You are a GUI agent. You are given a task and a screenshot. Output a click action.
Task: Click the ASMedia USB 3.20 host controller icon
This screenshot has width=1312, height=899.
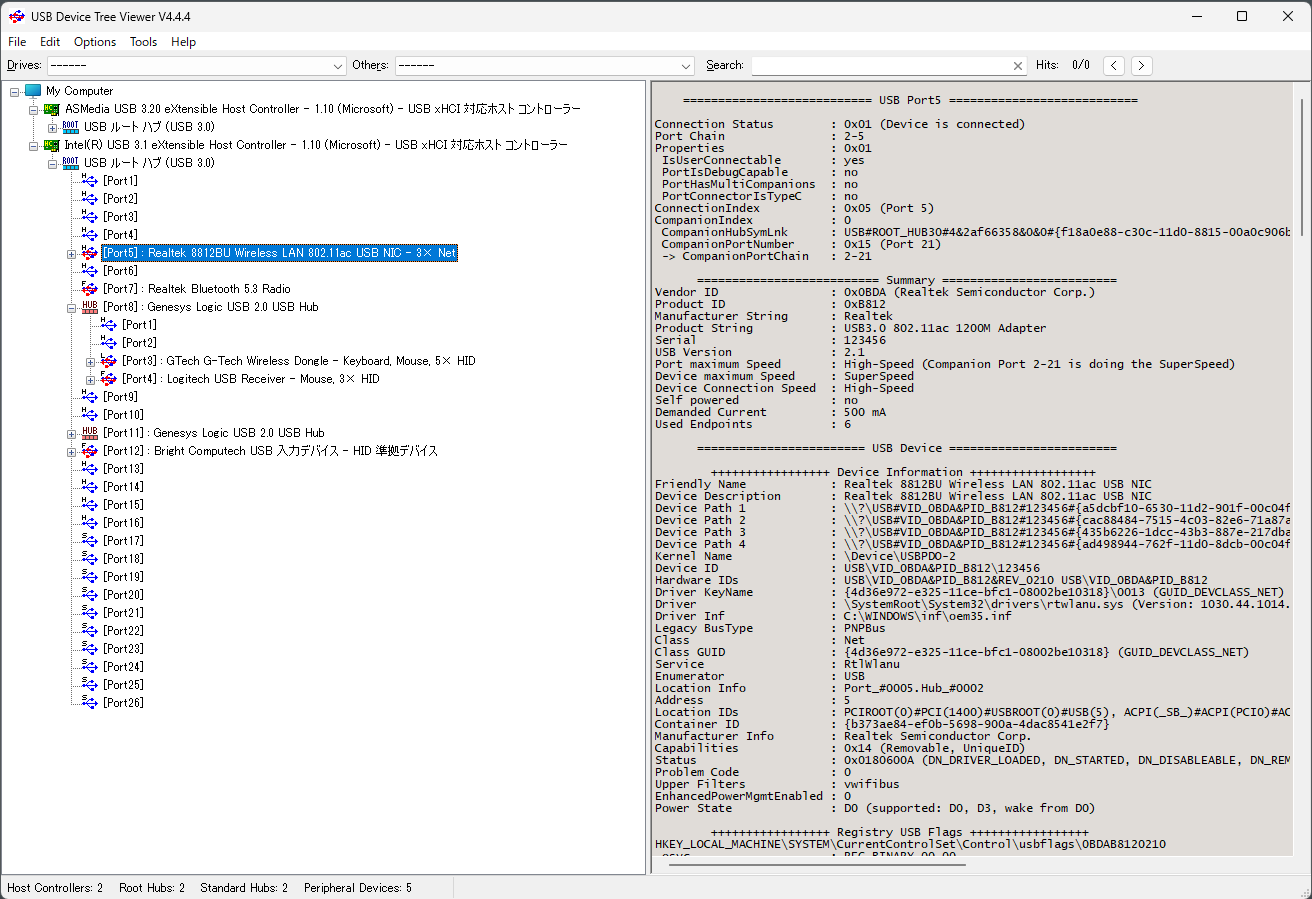click(52, 109)
